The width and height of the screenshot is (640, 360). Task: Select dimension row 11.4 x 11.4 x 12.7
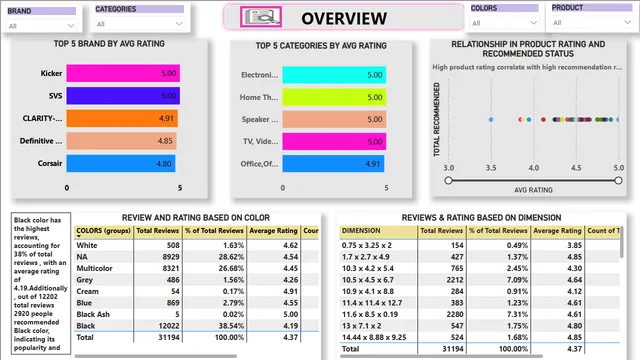pos(479,303)
